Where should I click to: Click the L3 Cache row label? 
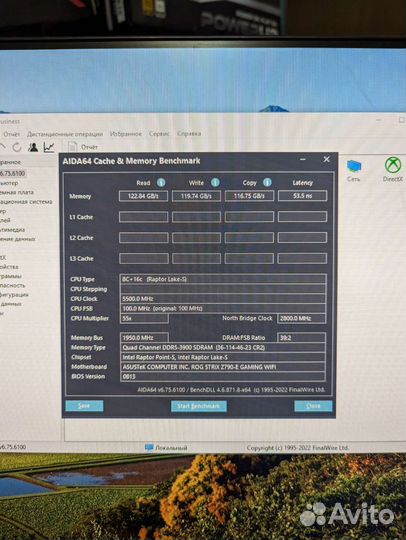(x=81, y=258)
